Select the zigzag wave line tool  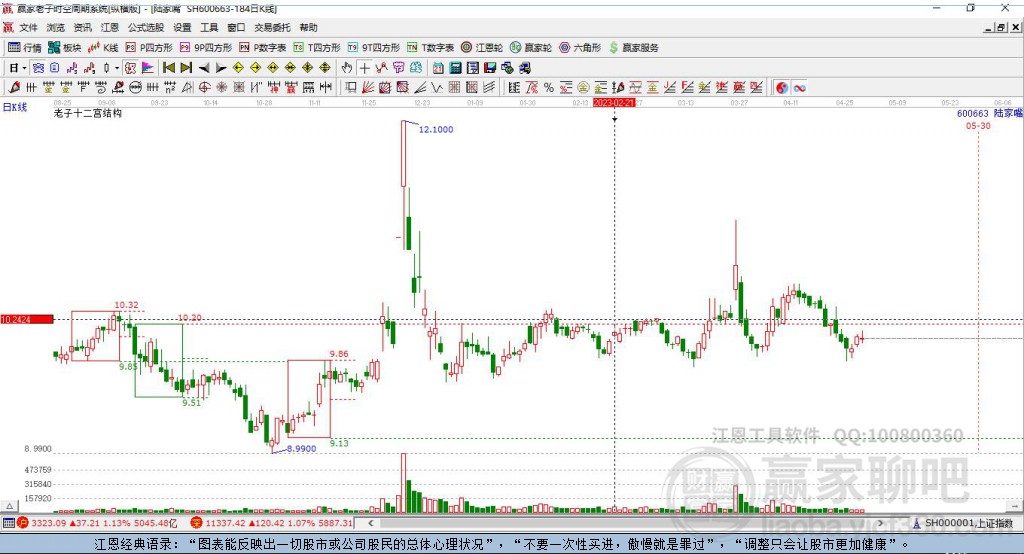tap(436, 87)
